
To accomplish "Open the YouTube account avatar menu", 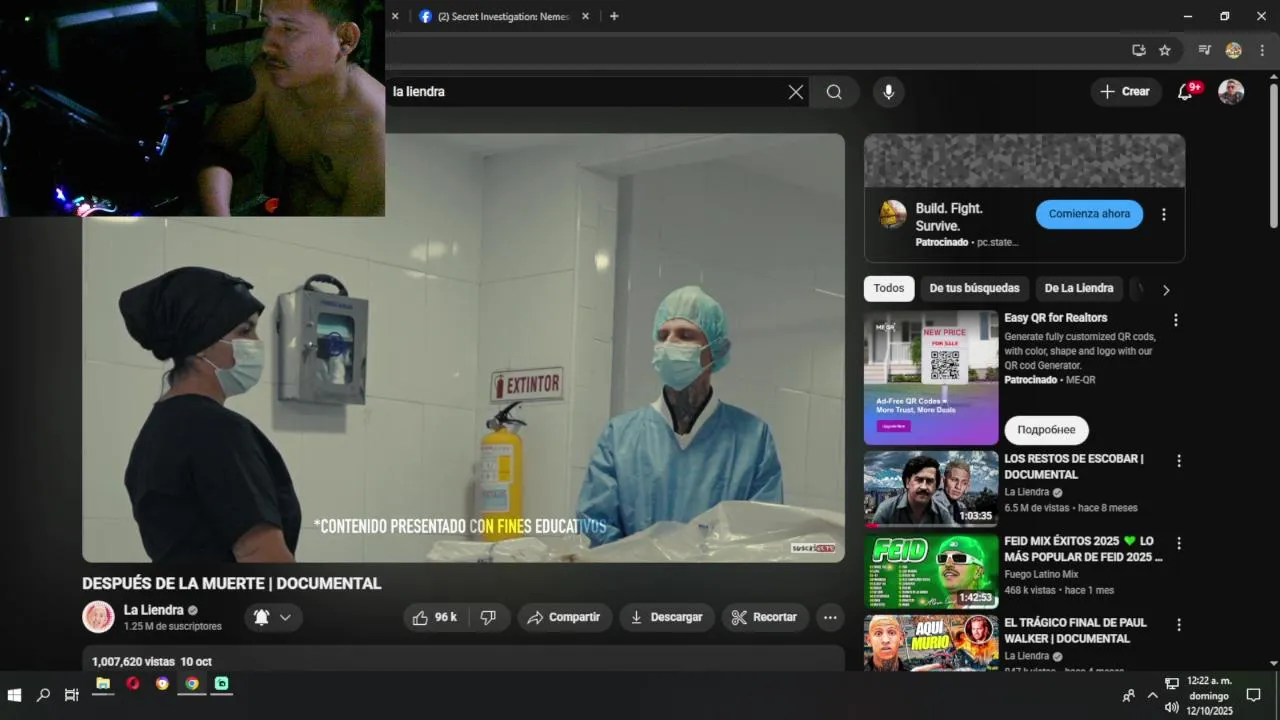I will (x=1231, y=92).
